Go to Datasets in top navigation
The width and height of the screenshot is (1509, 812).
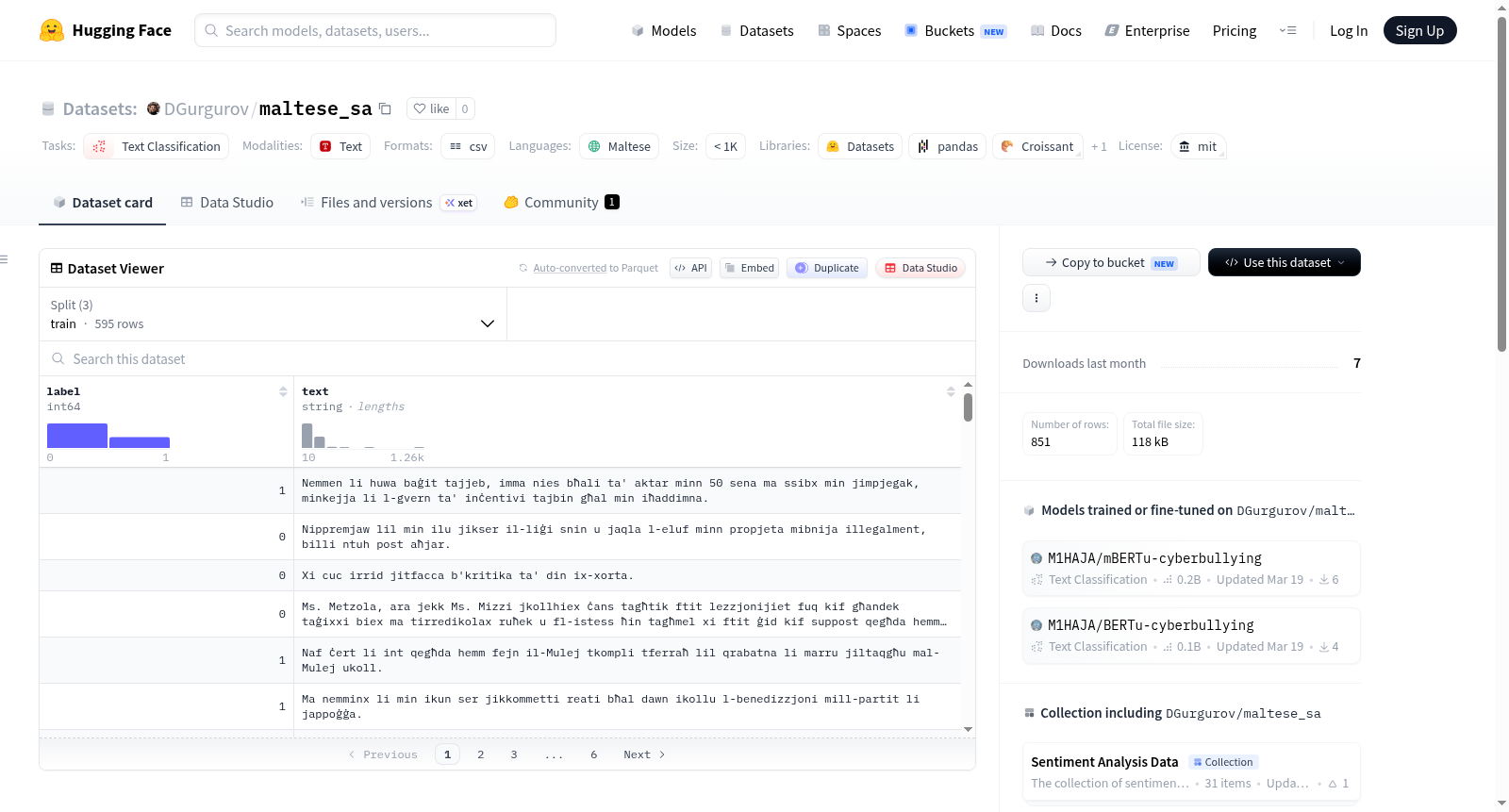coord(757,30)
